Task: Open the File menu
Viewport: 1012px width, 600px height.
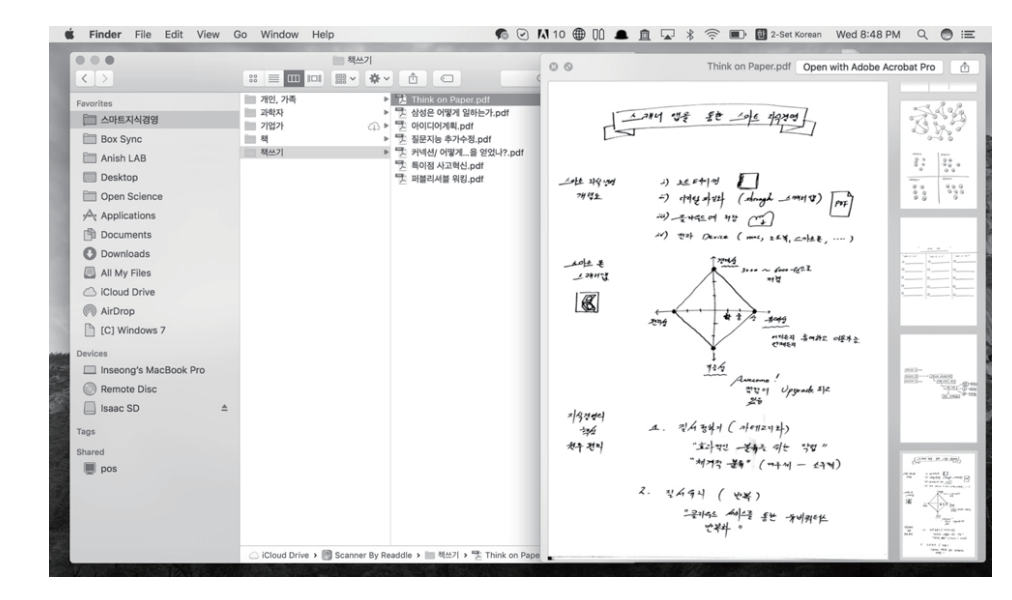Action: pyautogui.click(x=143, y=35)
